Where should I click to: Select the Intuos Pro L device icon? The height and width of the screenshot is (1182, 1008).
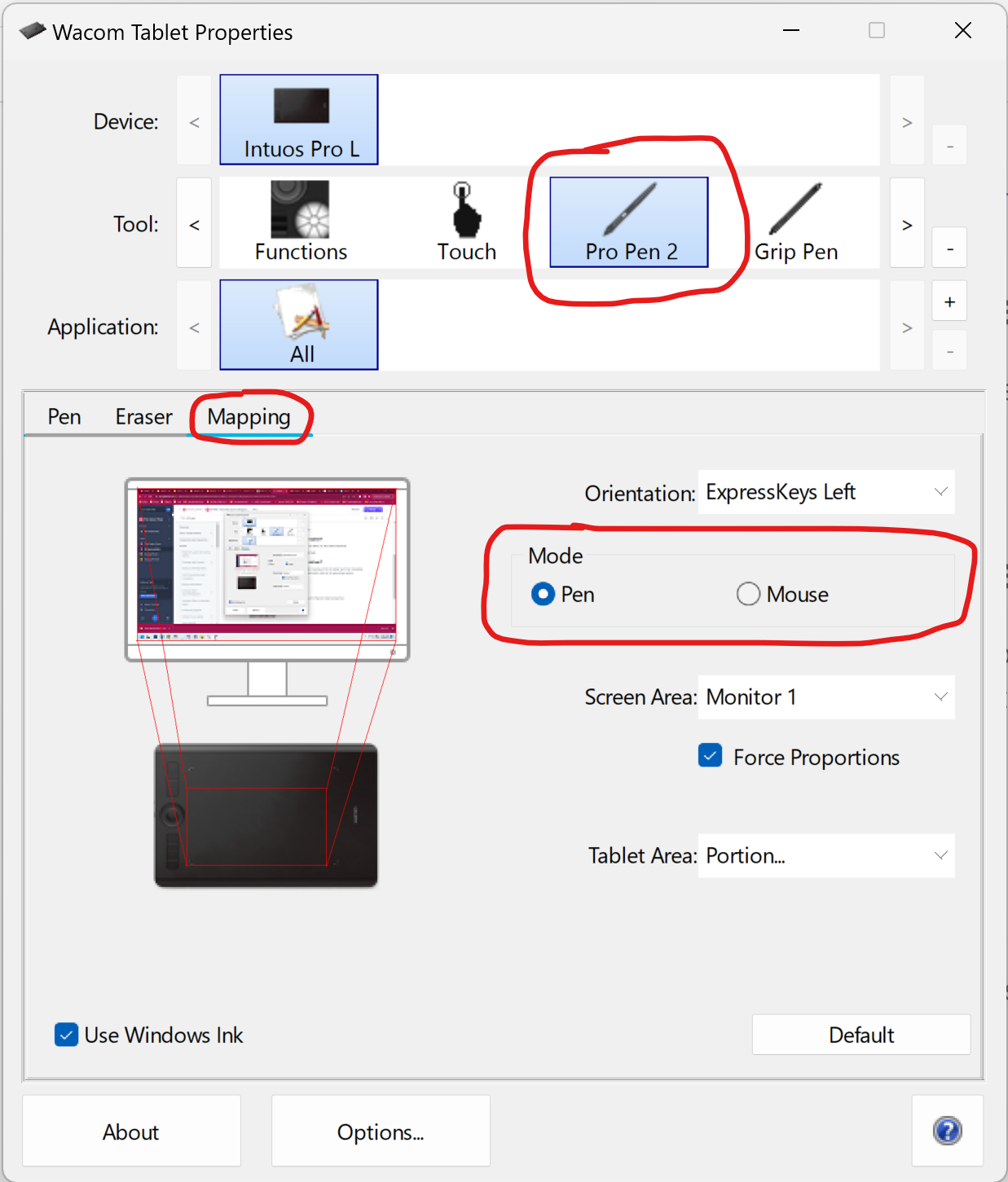tap(299, 120)
